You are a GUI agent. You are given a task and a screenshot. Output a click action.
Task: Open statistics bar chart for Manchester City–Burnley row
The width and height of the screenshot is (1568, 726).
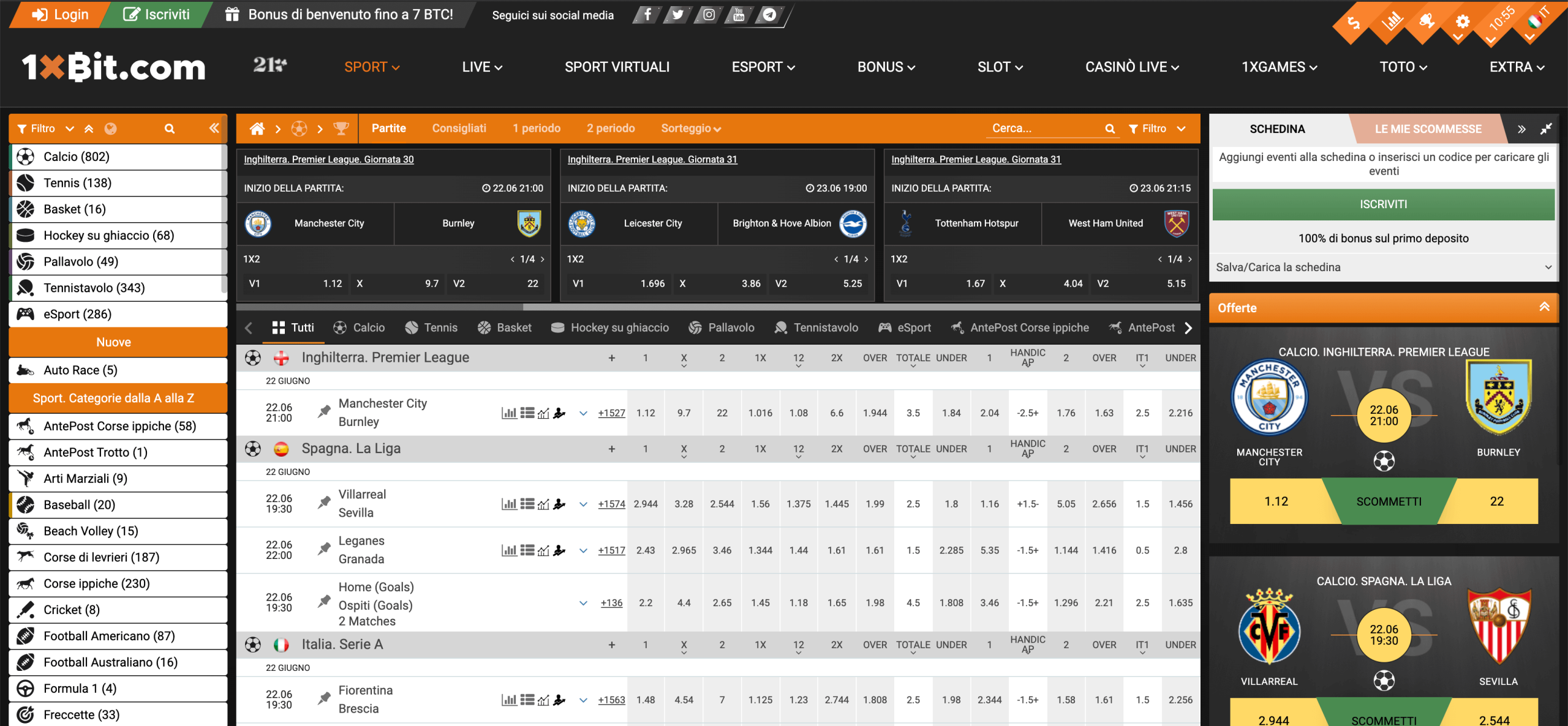[x=509, y=413]
